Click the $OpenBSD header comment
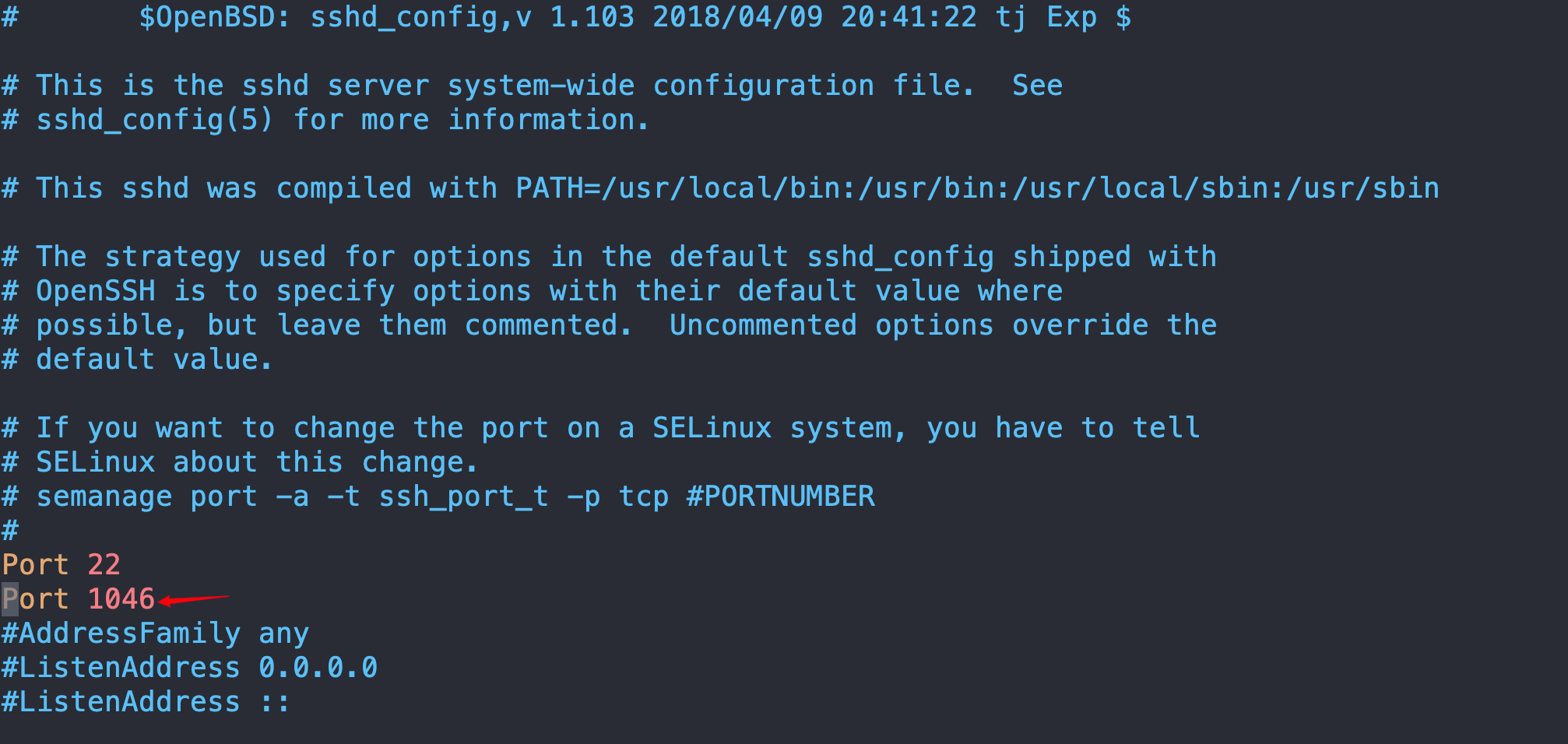 [566, 17]
